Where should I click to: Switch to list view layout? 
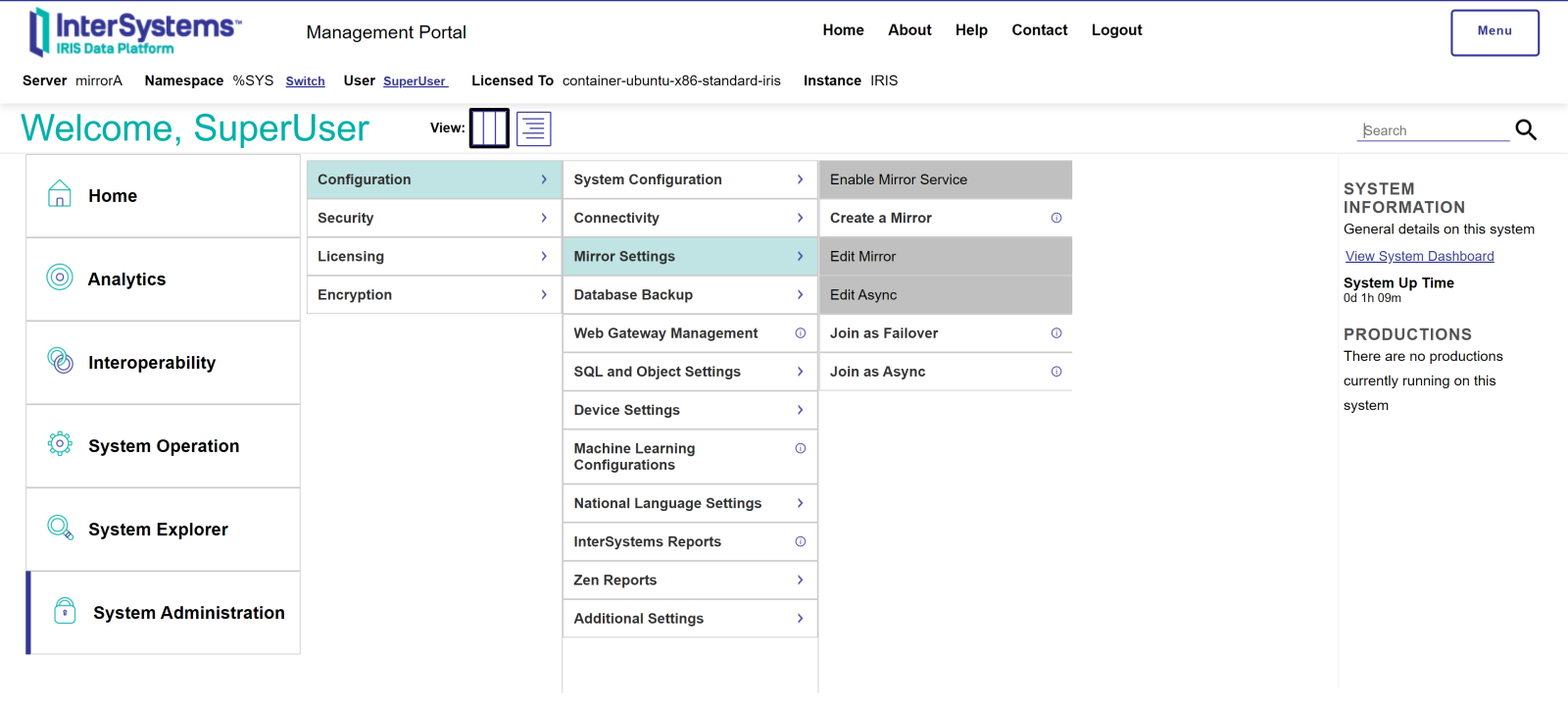(x=534, y=128)
